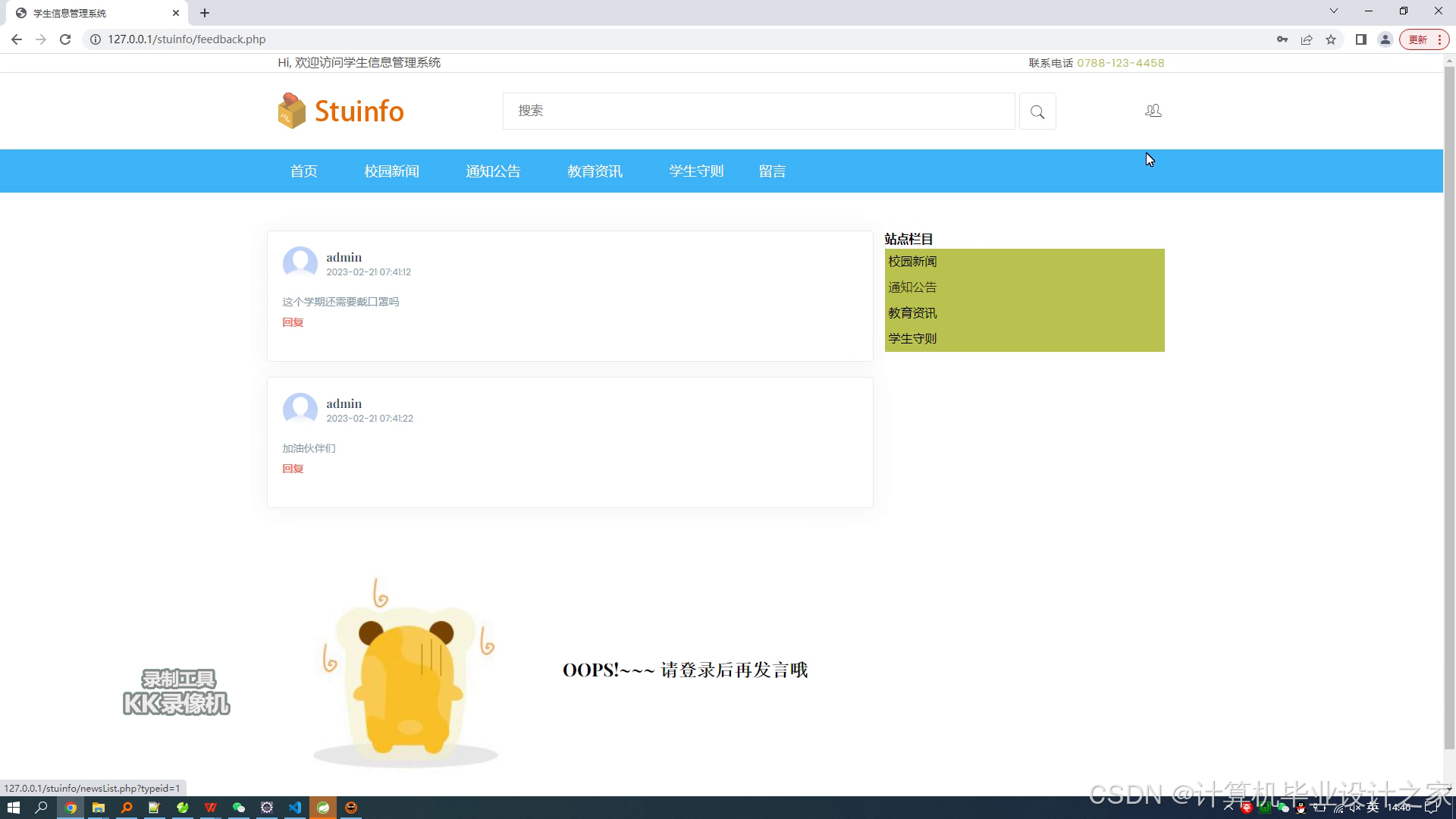Click 通知公告 in the 站点栏目 sidebar
The width and height of the screenshot is (1456, 819).
tap(912, 287)
